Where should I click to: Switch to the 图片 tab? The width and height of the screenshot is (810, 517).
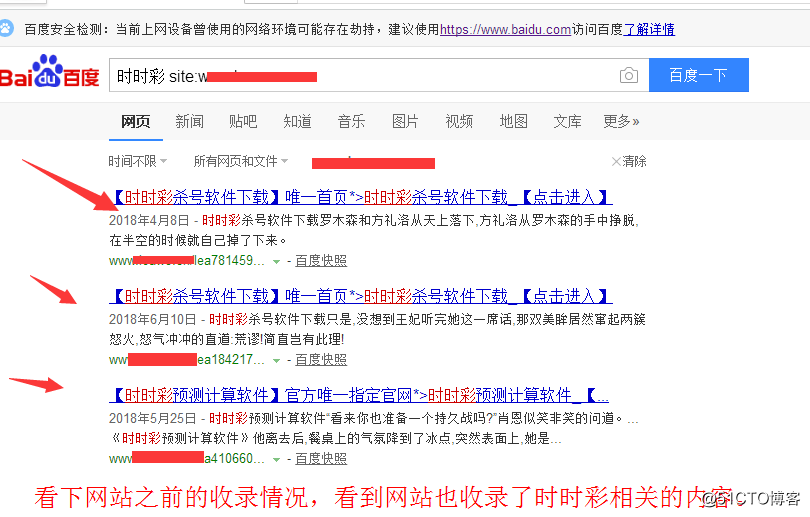405,121
